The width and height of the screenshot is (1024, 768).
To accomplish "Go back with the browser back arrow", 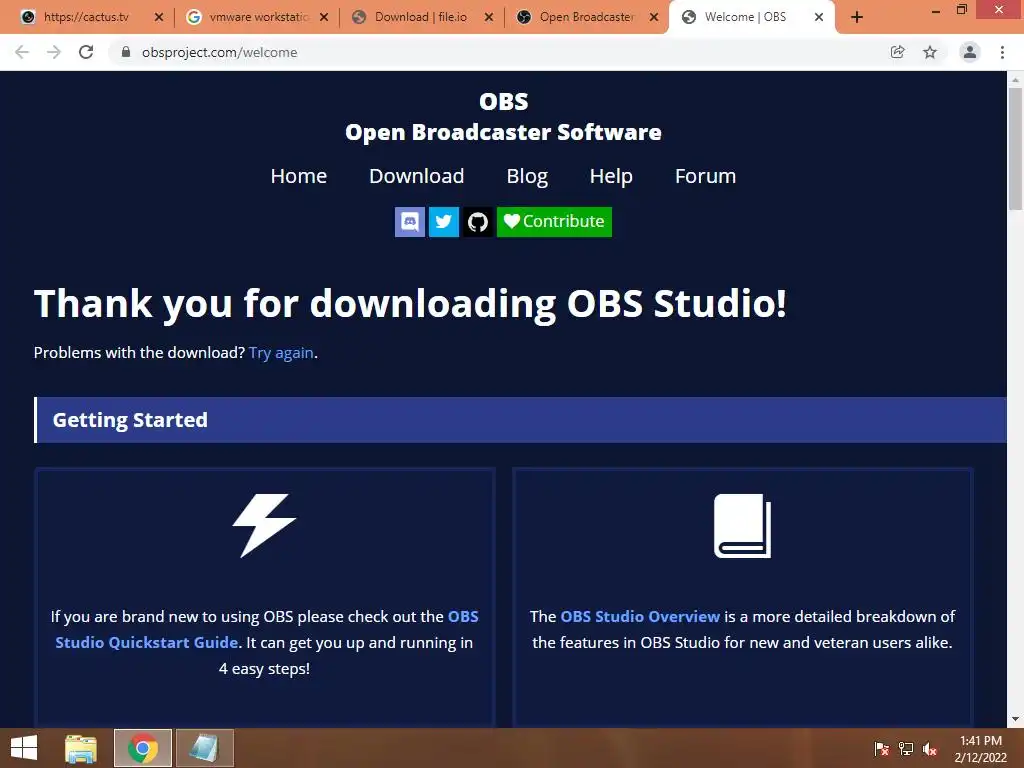I will pyautogui.click(x=22, y=52).
